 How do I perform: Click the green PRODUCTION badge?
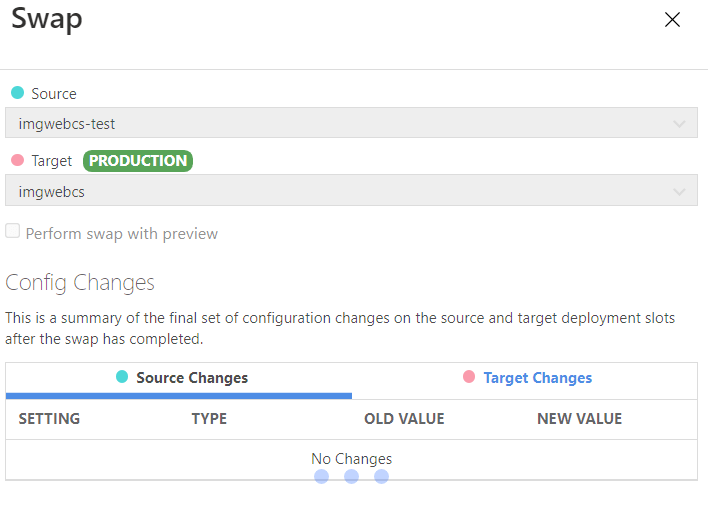coord(138,160)
